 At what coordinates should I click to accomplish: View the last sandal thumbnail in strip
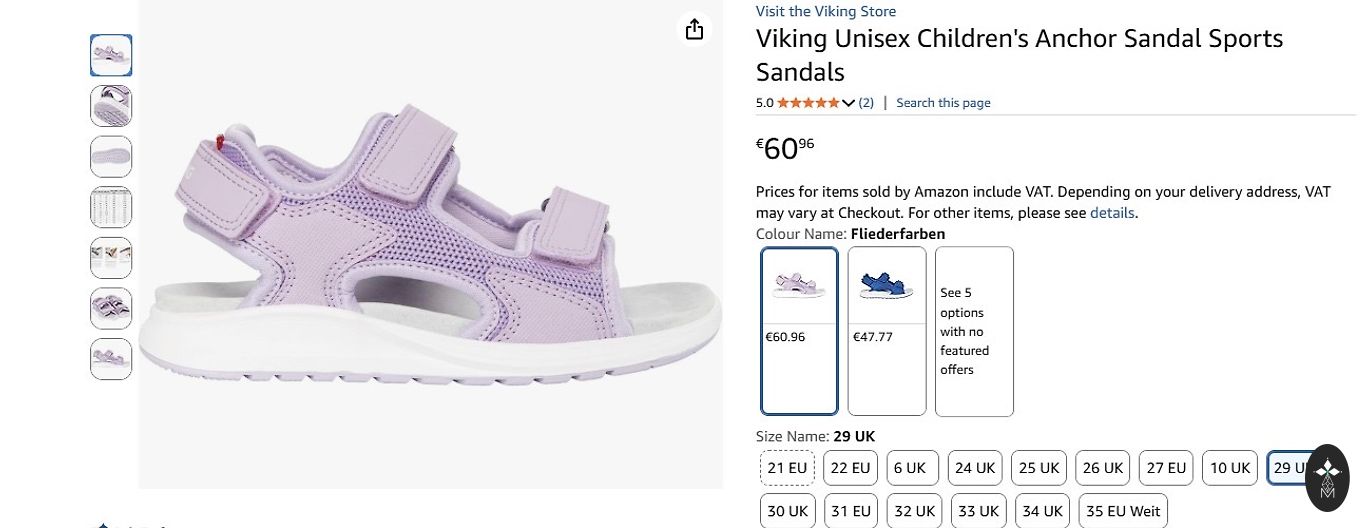pos(111,359)
